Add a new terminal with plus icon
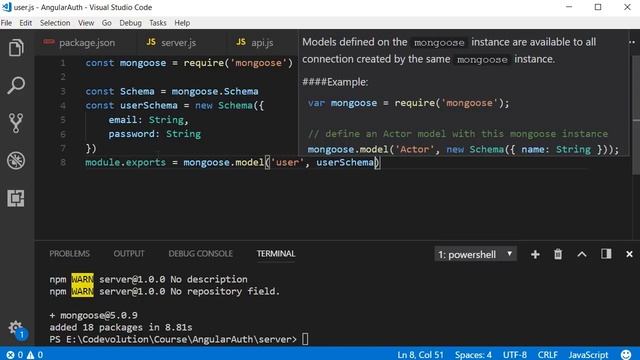The image size is (640, 360). click(x=535, y=254)
